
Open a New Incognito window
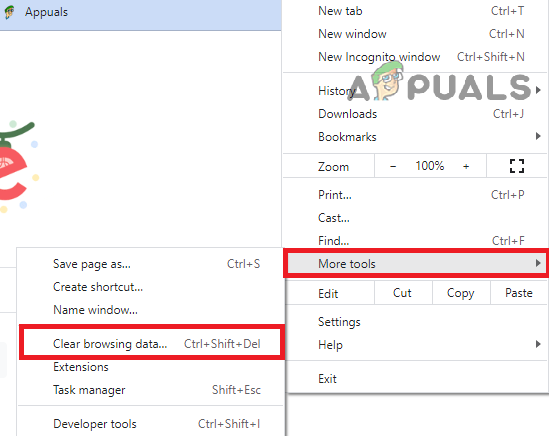[415, 57]
